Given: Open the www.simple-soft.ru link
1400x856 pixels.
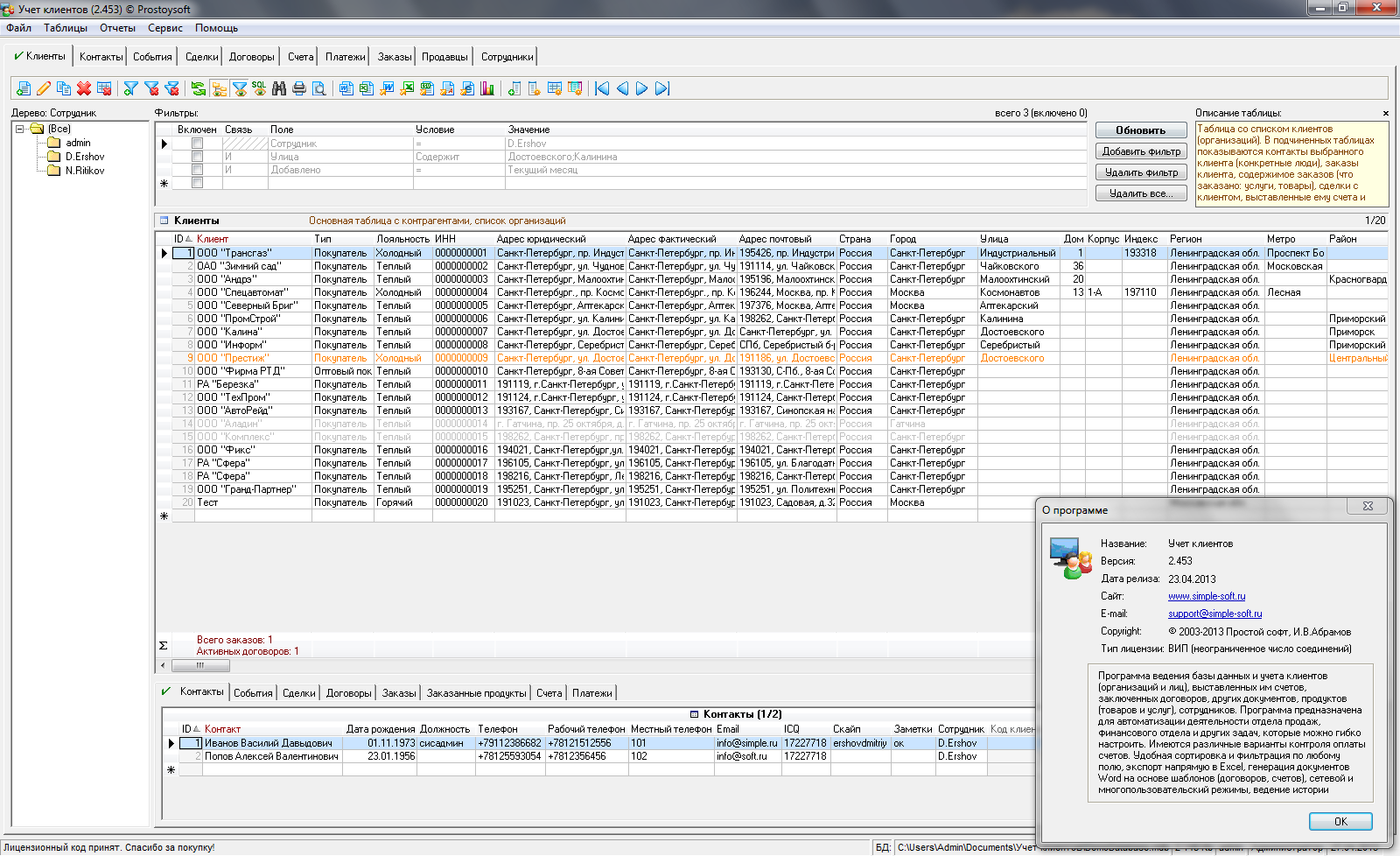Looking at the screenshot, I should (1206, 596).
